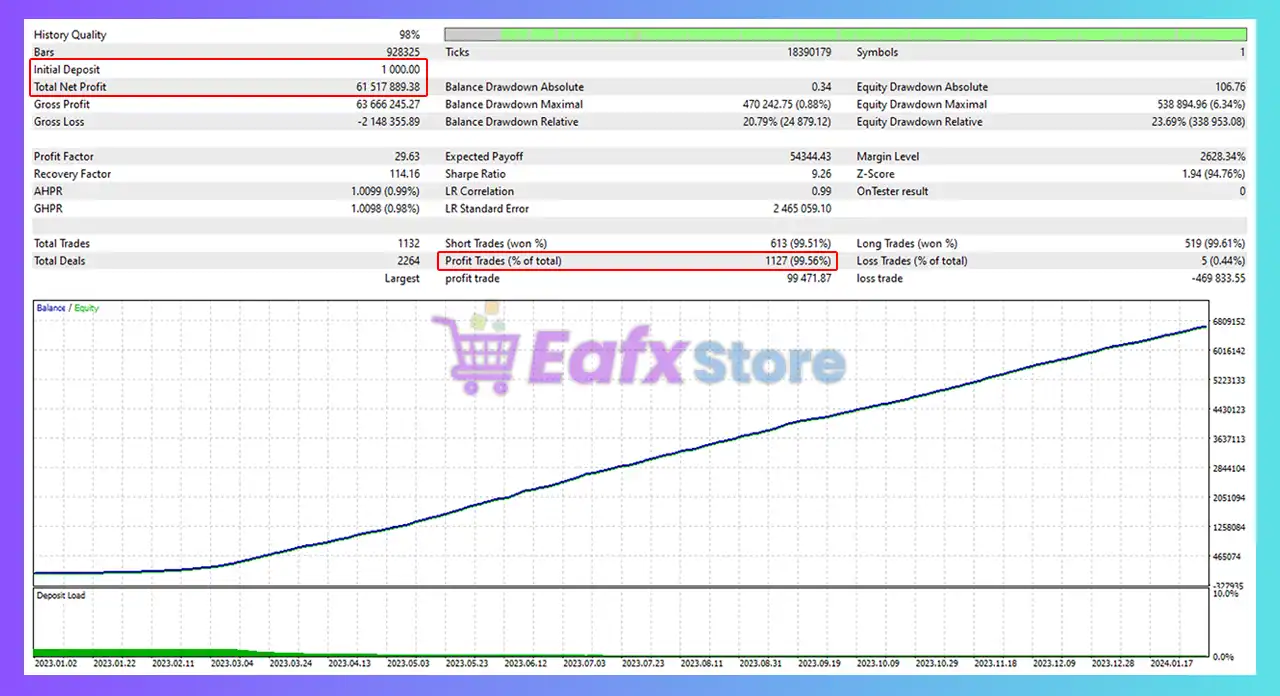Click the Deposit Load chart label

[61, 595]
